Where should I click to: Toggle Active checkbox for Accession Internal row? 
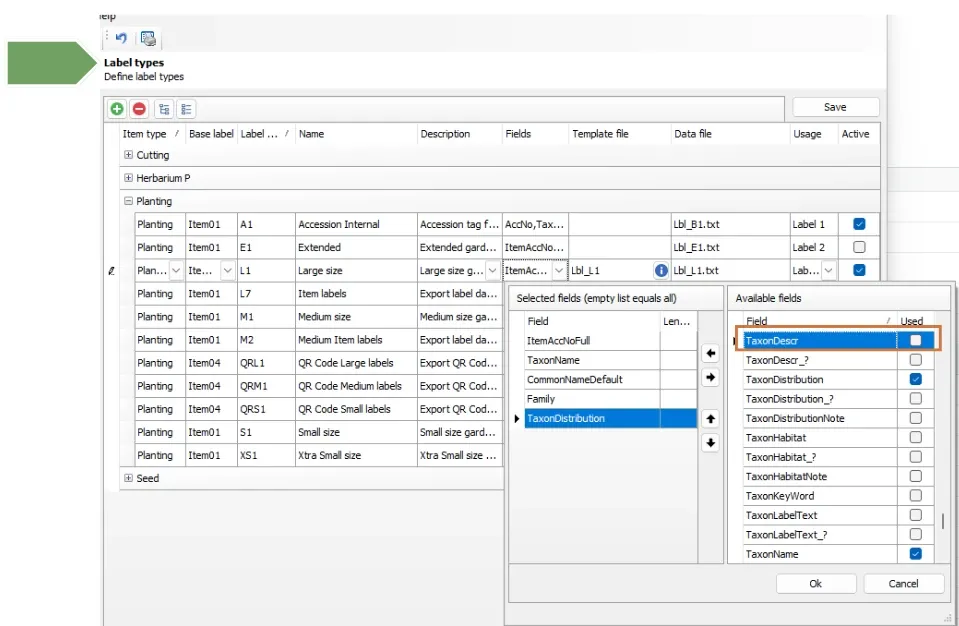click(859, 224)
